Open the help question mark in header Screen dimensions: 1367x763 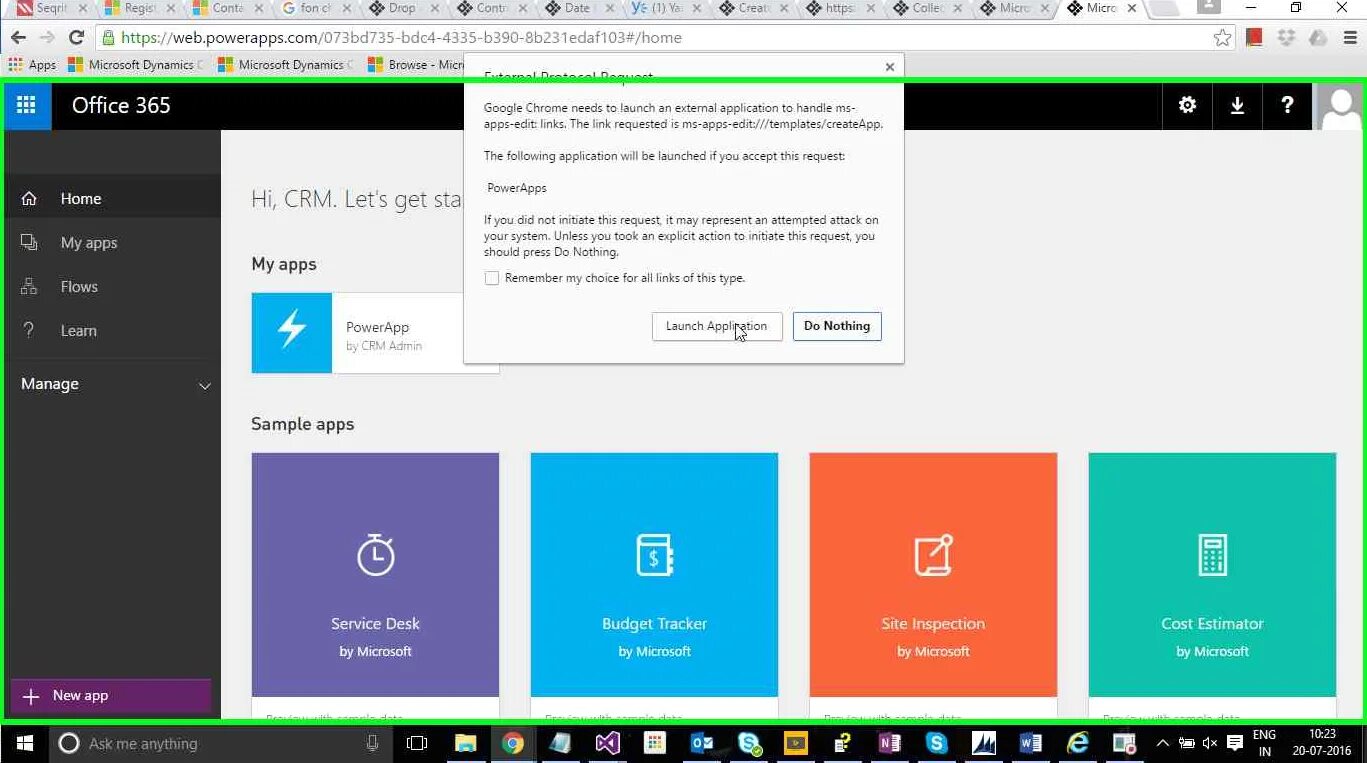tap(1287, 105)
